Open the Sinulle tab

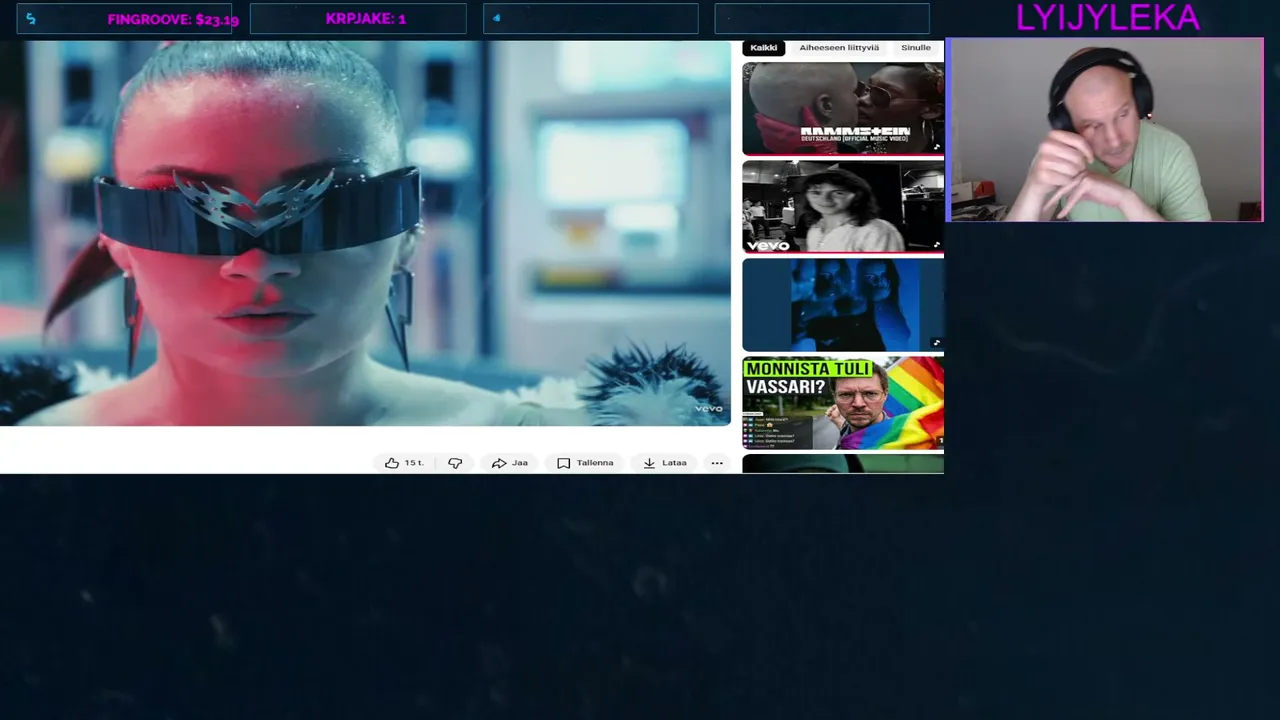(916, 48)
